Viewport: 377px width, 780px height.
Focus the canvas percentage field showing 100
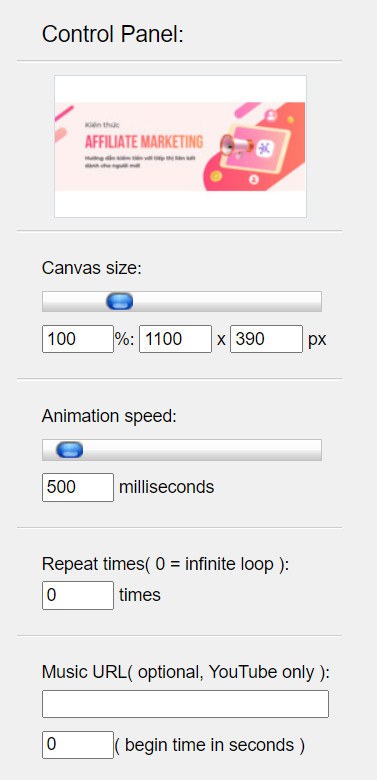click(x=78, y=339)
